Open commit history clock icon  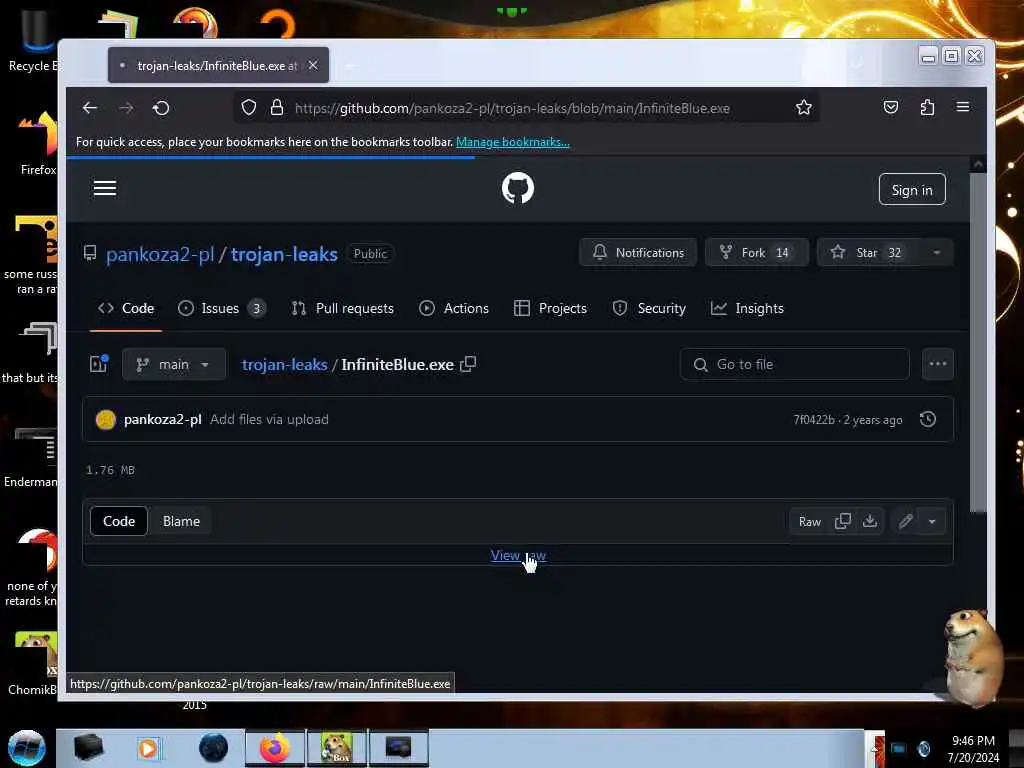[927, 419]
